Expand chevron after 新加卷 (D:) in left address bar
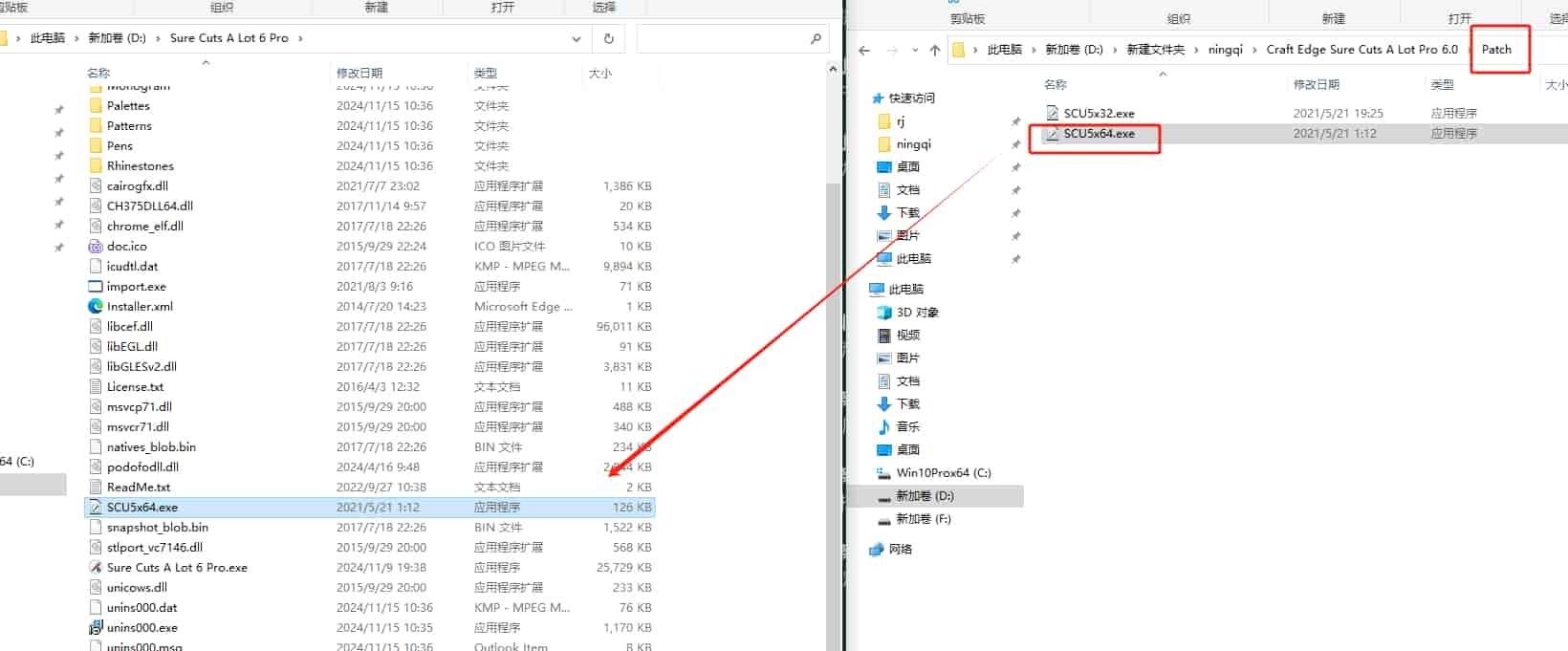Screen dimensions: 1568x651 (x=158, y=38)
